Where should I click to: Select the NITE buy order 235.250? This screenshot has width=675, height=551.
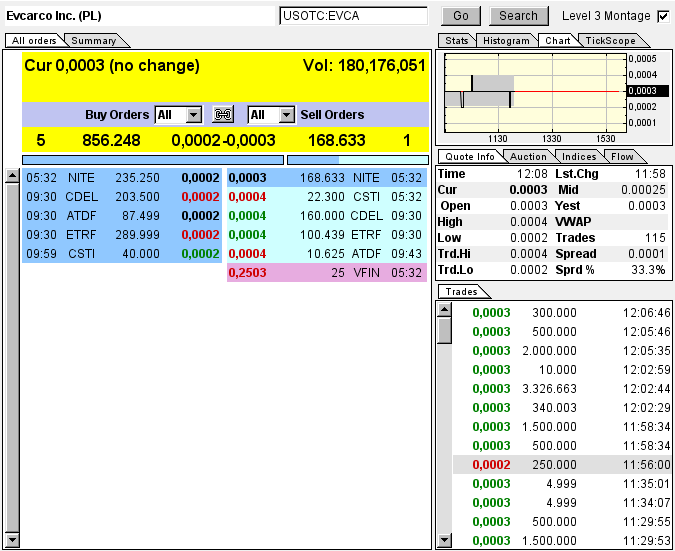pyautogui.click(x=122, y=178)
